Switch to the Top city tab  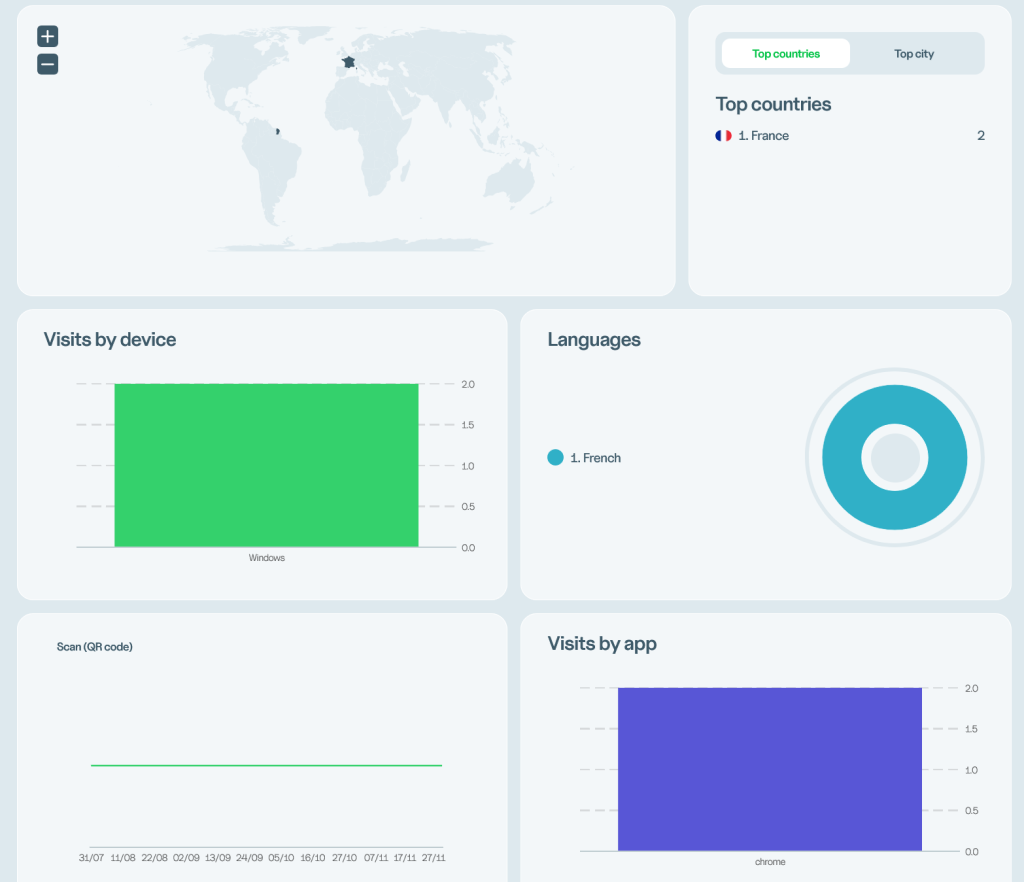pos(913,53)
